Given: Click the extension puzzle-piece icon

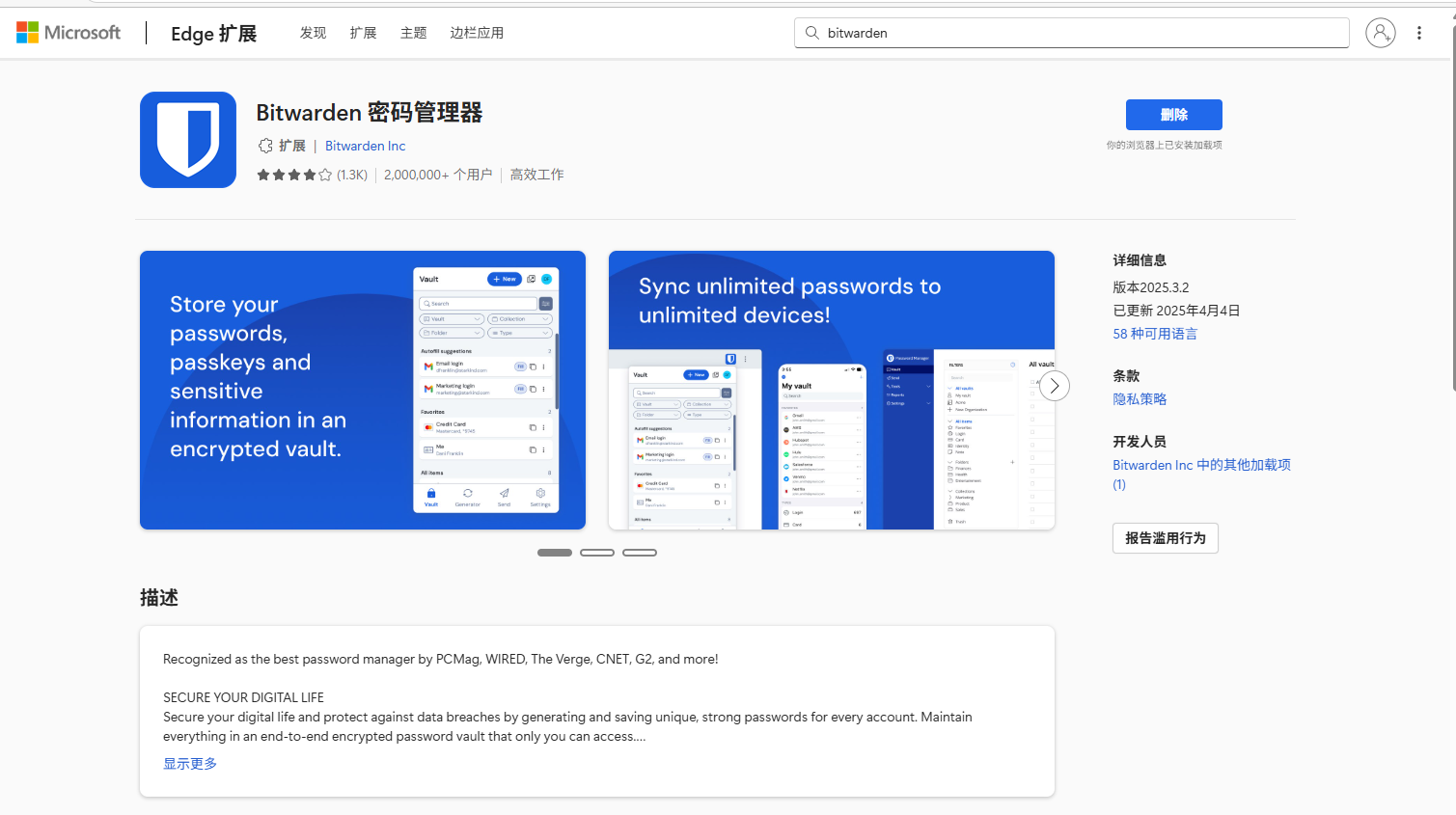Looking at the screenshot, I should point(265,146).
